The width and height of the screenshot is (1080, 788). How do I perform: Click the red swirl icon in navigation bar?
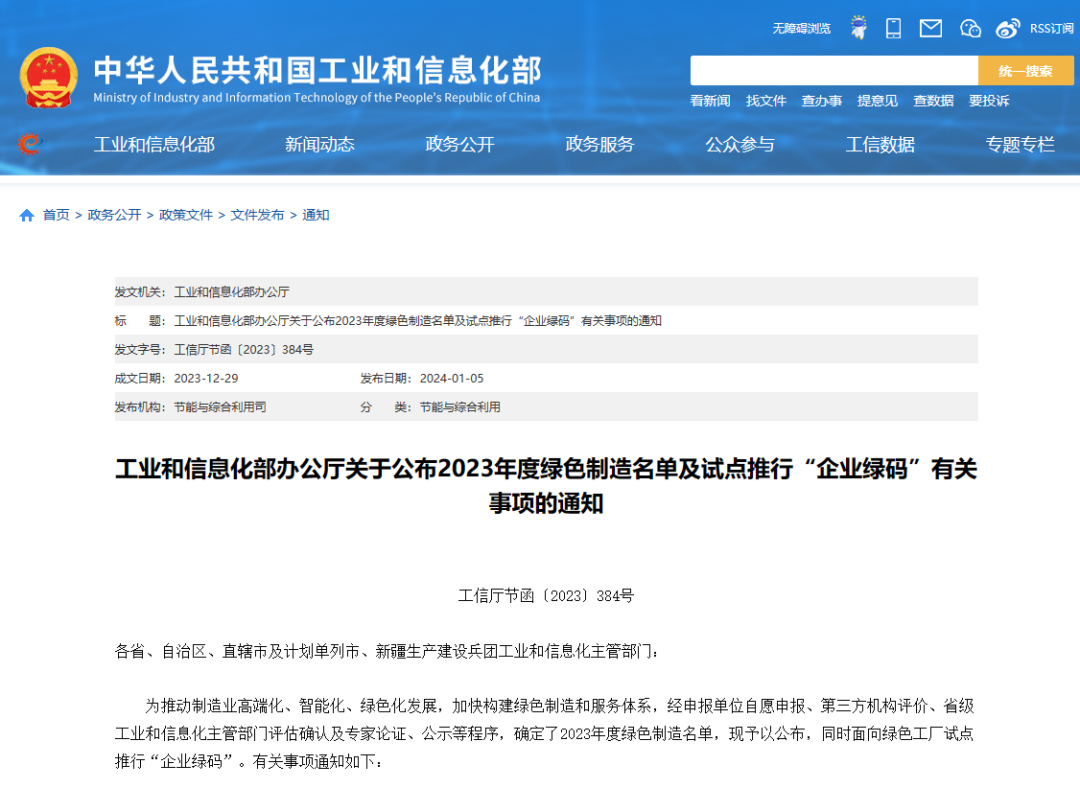[x=30, y=144]
